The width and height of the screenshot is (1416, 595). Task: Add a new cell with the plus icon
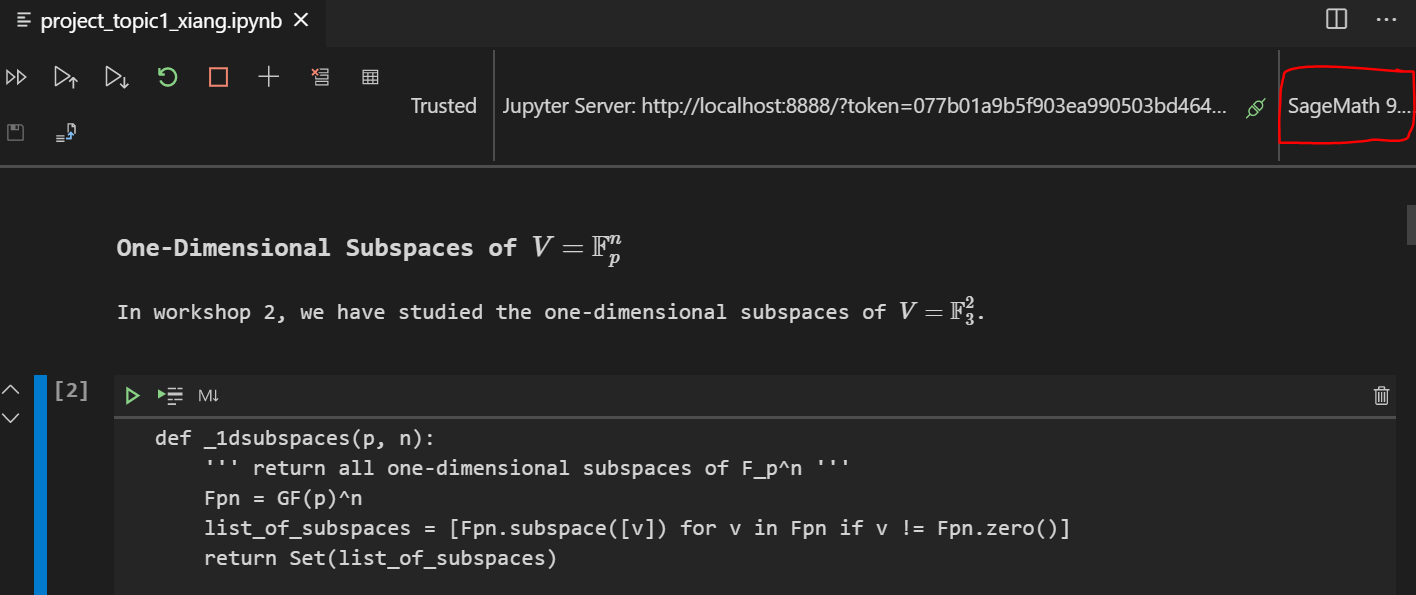point(268,76)
